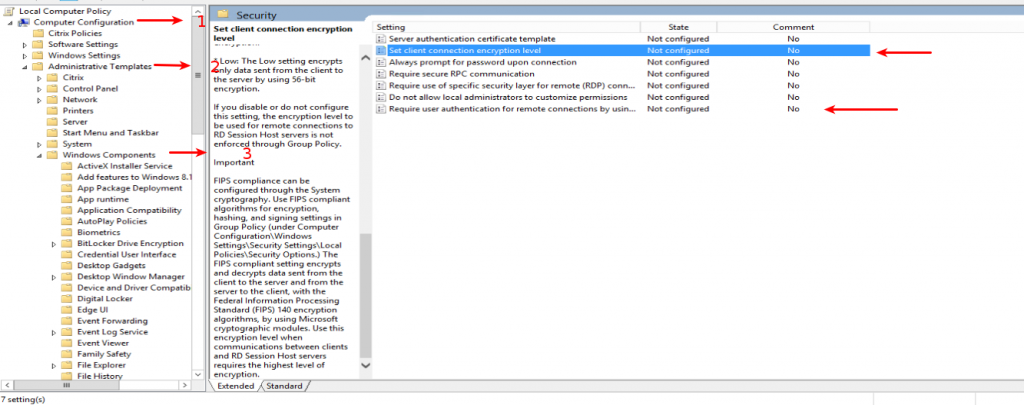1024x405 pixels.
Task: Switch to the Standard tab
Action: click(284, 386)
